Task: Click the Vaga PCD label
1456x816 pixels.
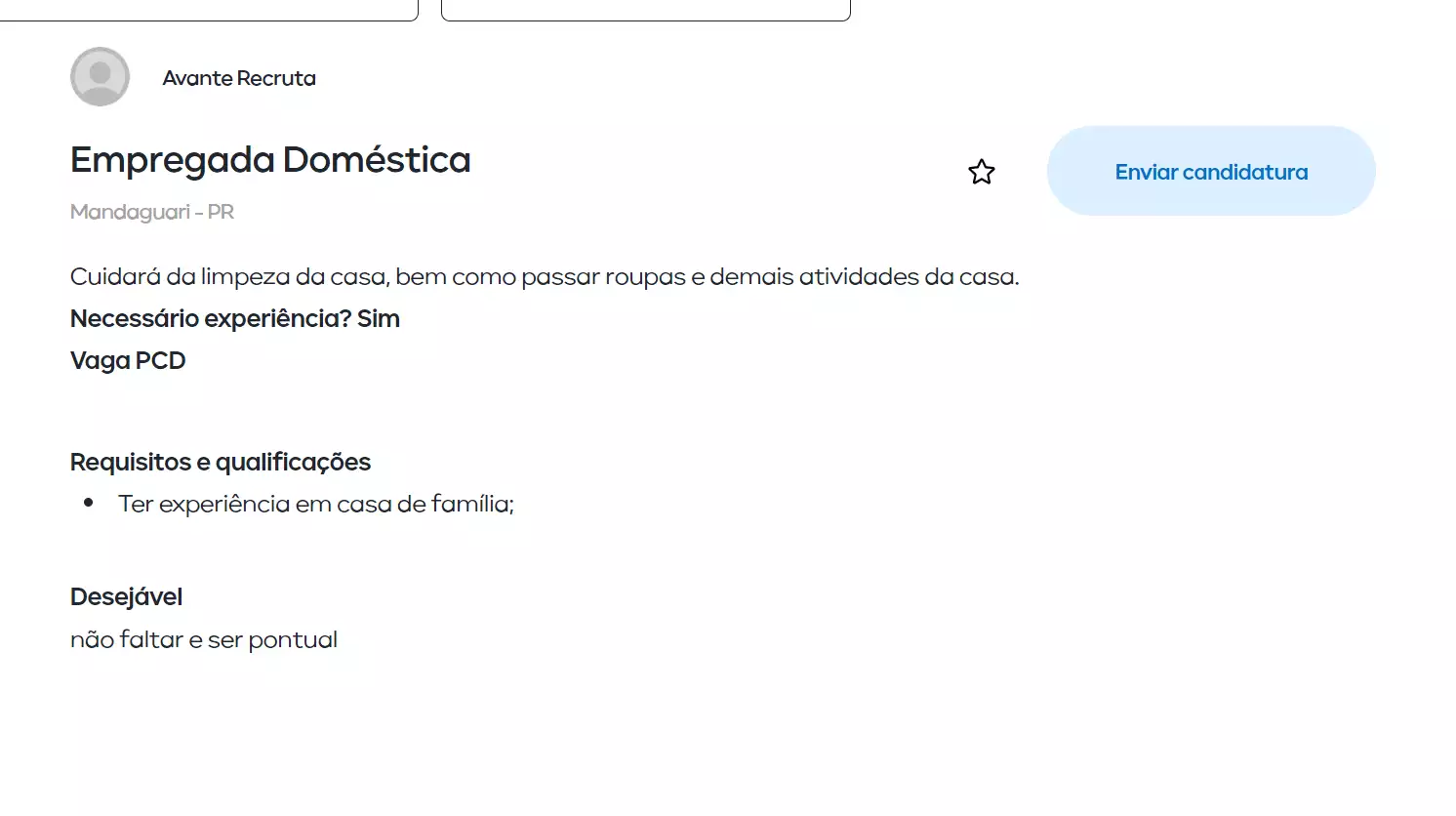Action: tap(128, 361)
